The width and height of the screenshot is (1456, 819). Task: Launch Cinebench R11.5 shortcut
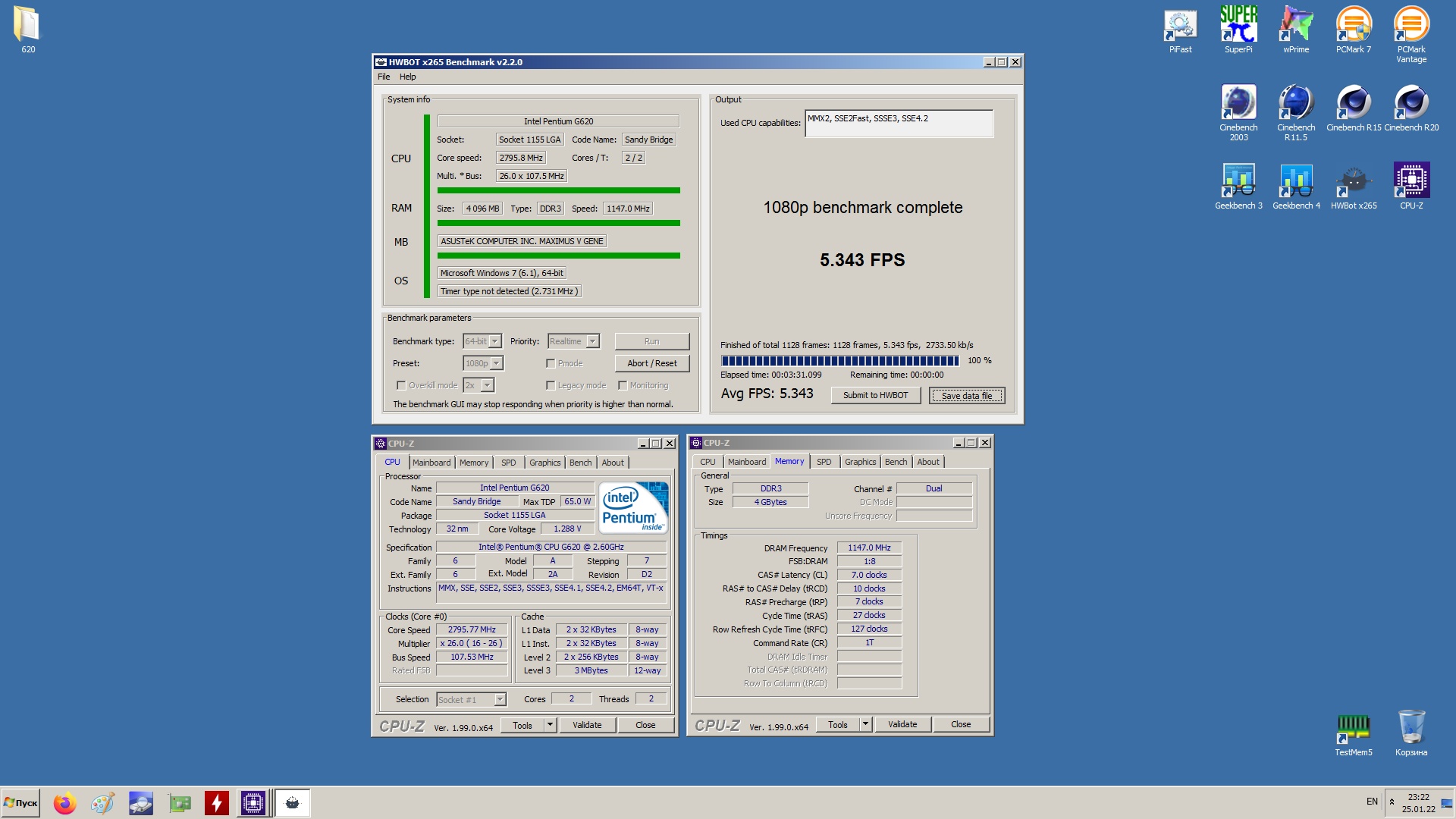point(1296,113)
